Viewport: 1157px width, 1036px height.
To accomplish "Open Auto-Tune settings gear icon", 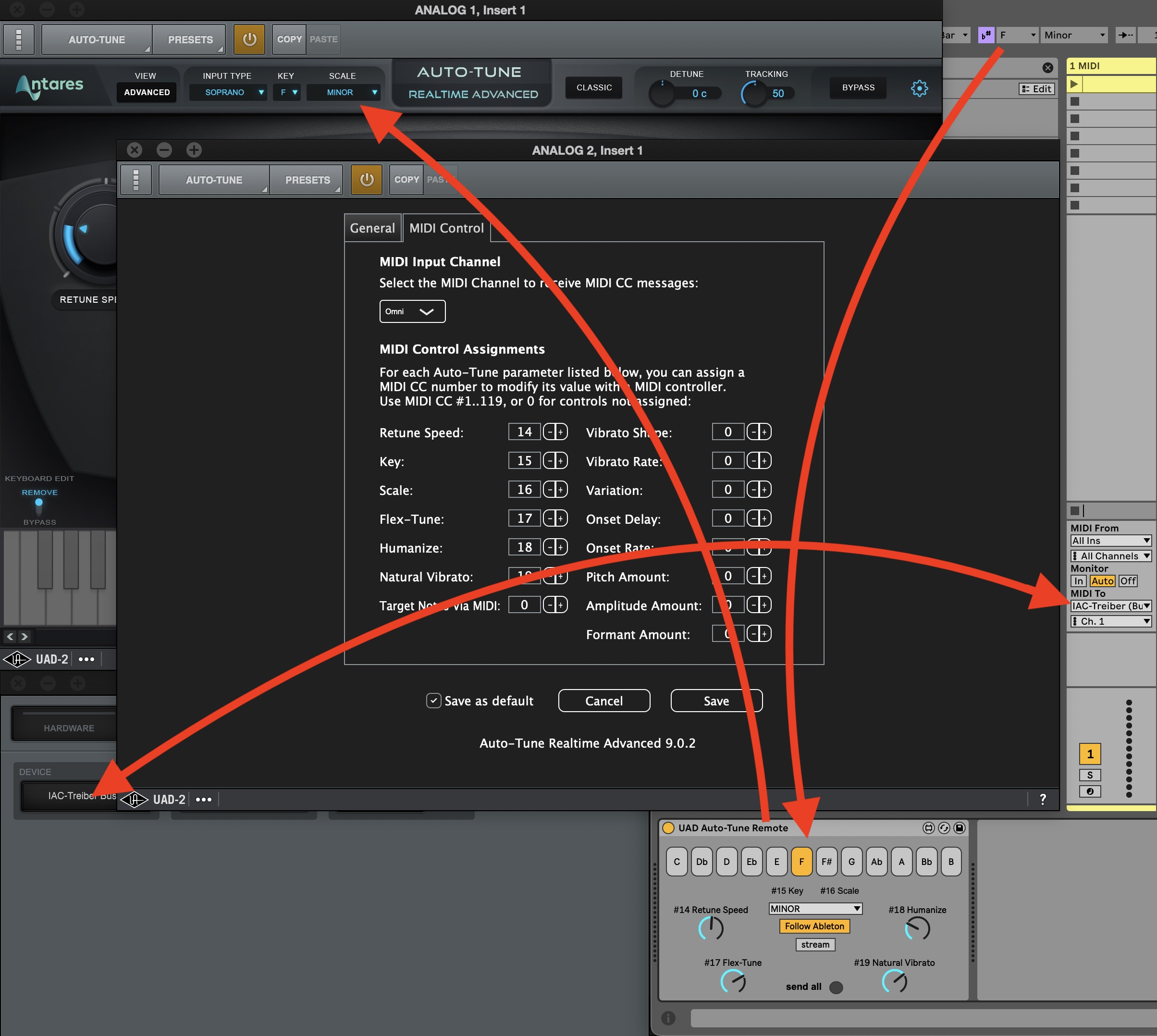I will click(x=919, y=88).
